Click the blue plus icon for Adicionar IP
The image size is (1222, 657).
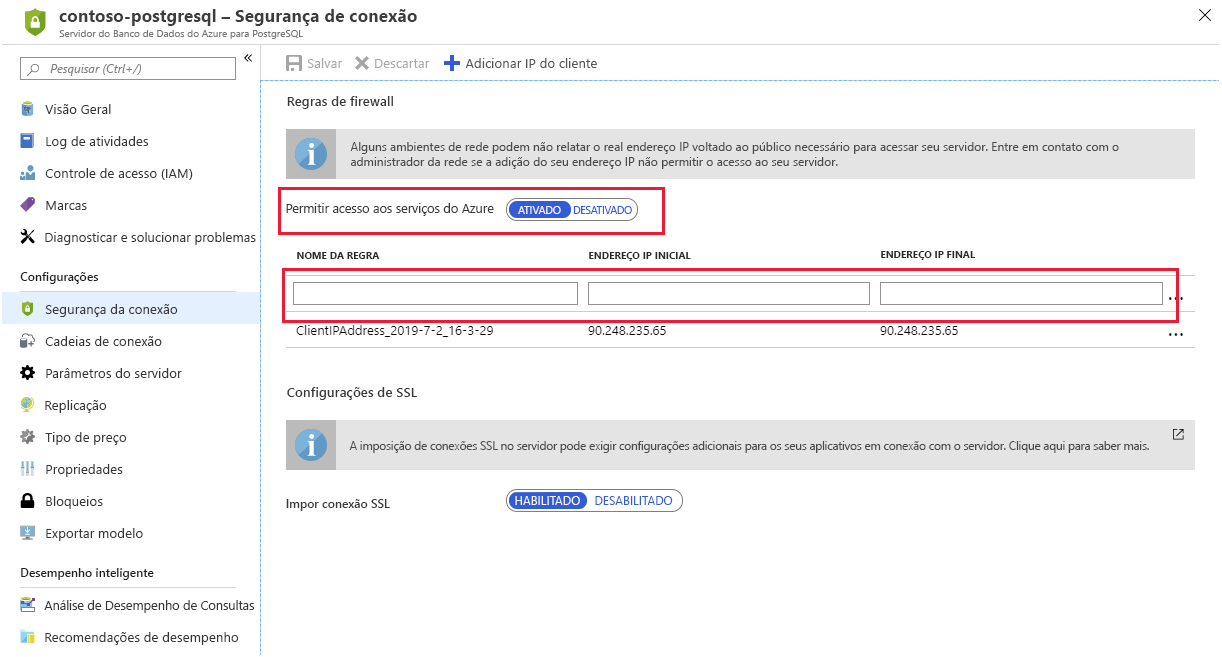(451, 63)
